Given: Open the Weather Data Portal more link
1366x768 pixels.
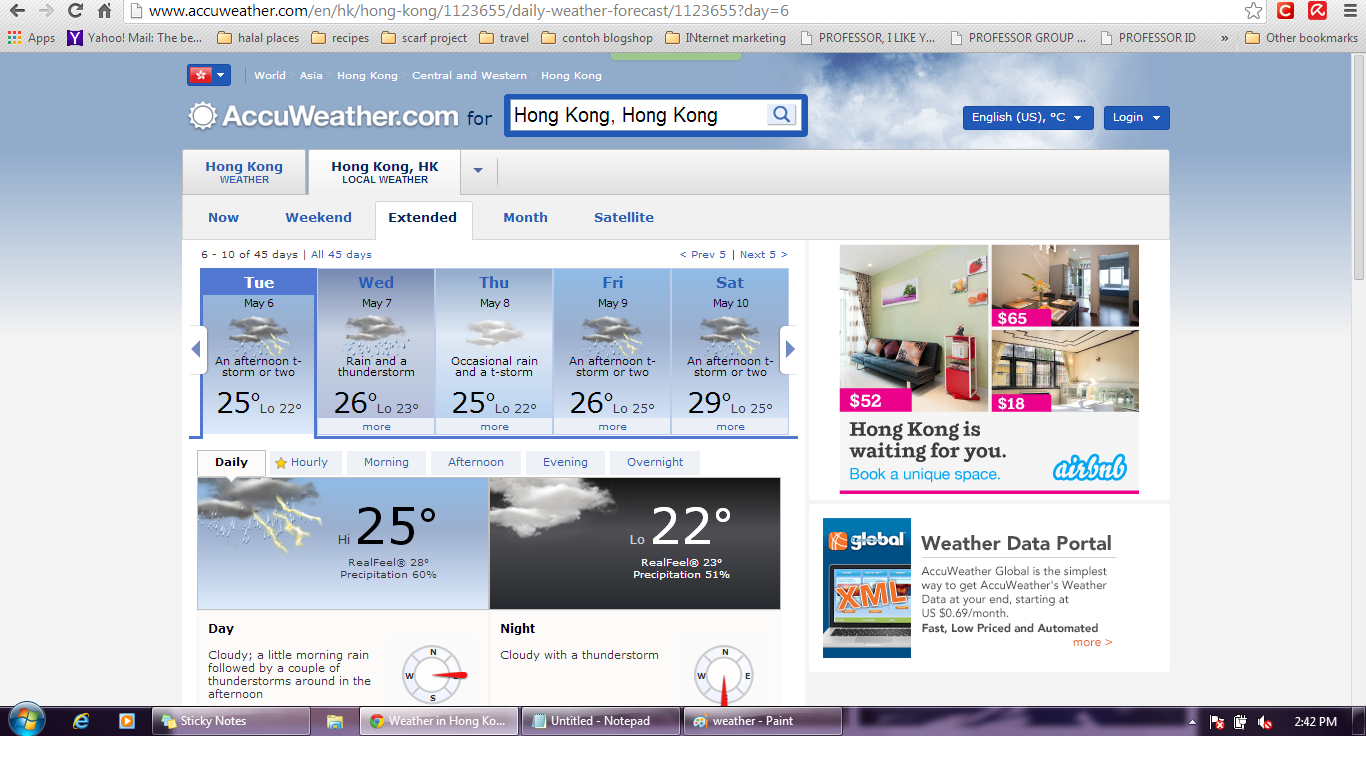Looking at the screenshot, I should (x=1092, y=642).
